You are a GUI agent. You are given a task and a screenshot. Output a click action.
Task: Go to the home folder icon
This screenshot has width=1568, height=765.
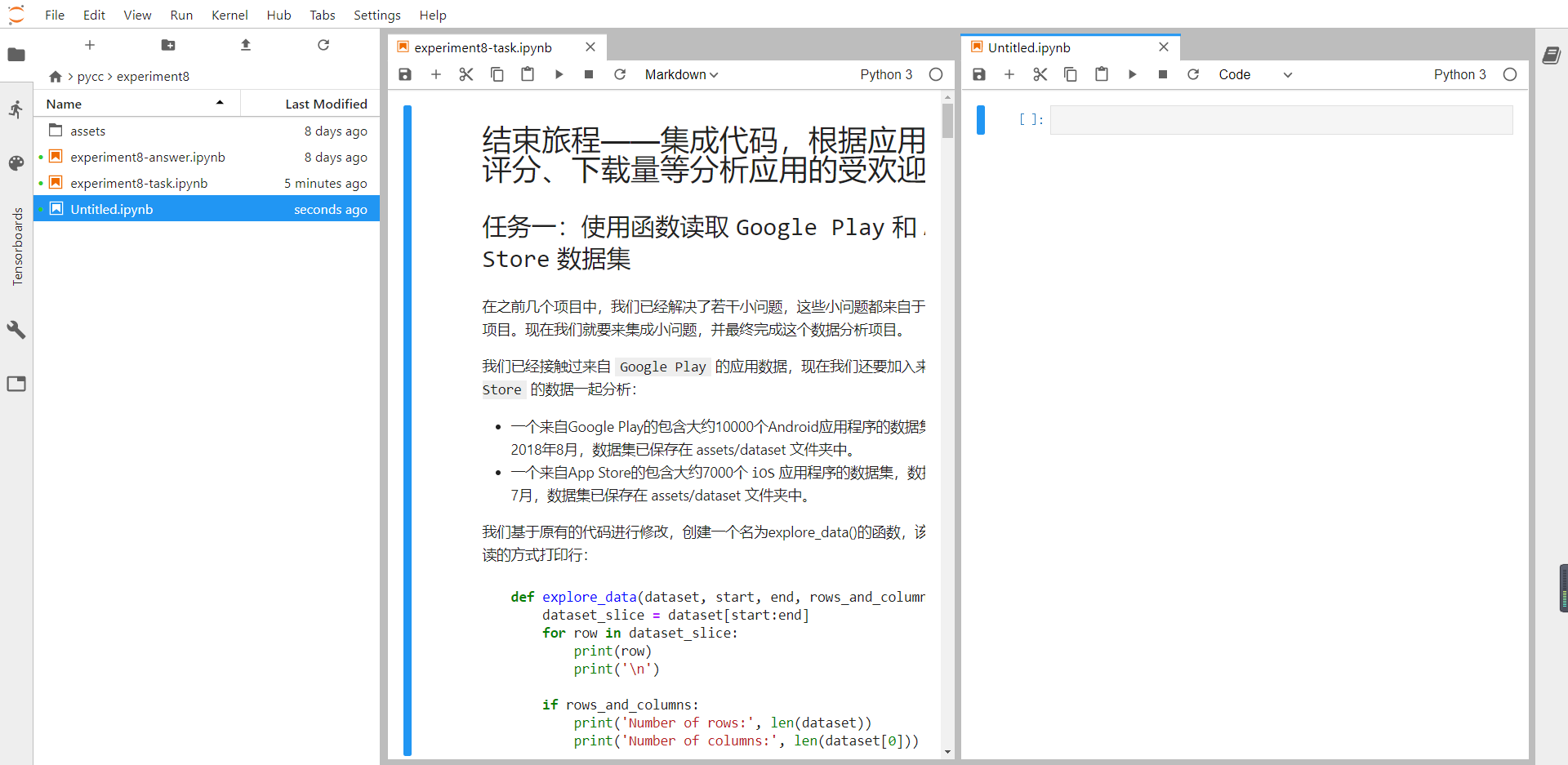coord(56,77)
